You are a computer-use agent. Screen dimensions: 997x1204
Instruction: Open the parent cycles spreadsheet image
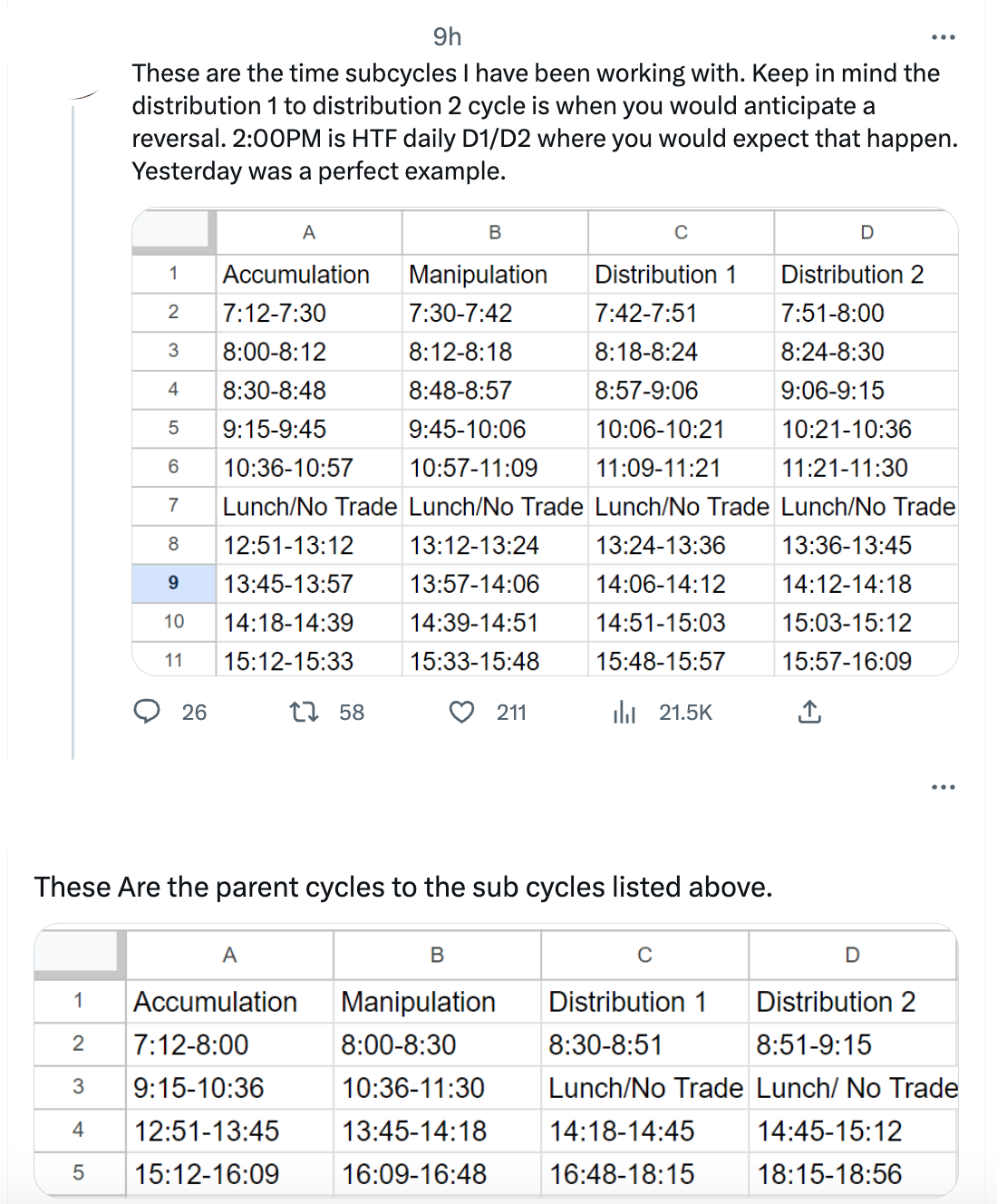(x=496, y=1061)
